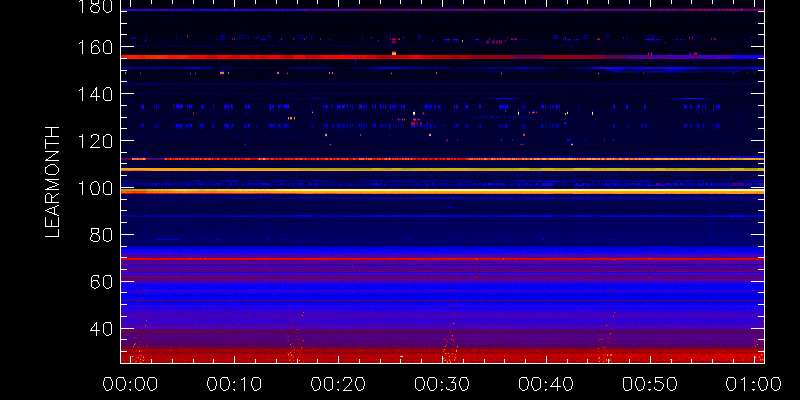Click the 00:20 time axis label

point(338,384)
